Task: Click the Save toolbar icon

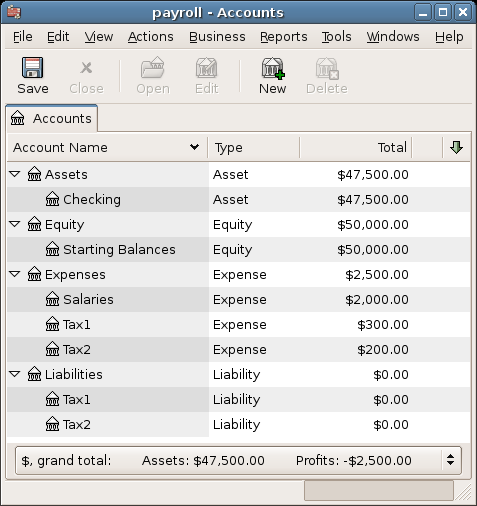Action: coord(32,68)
